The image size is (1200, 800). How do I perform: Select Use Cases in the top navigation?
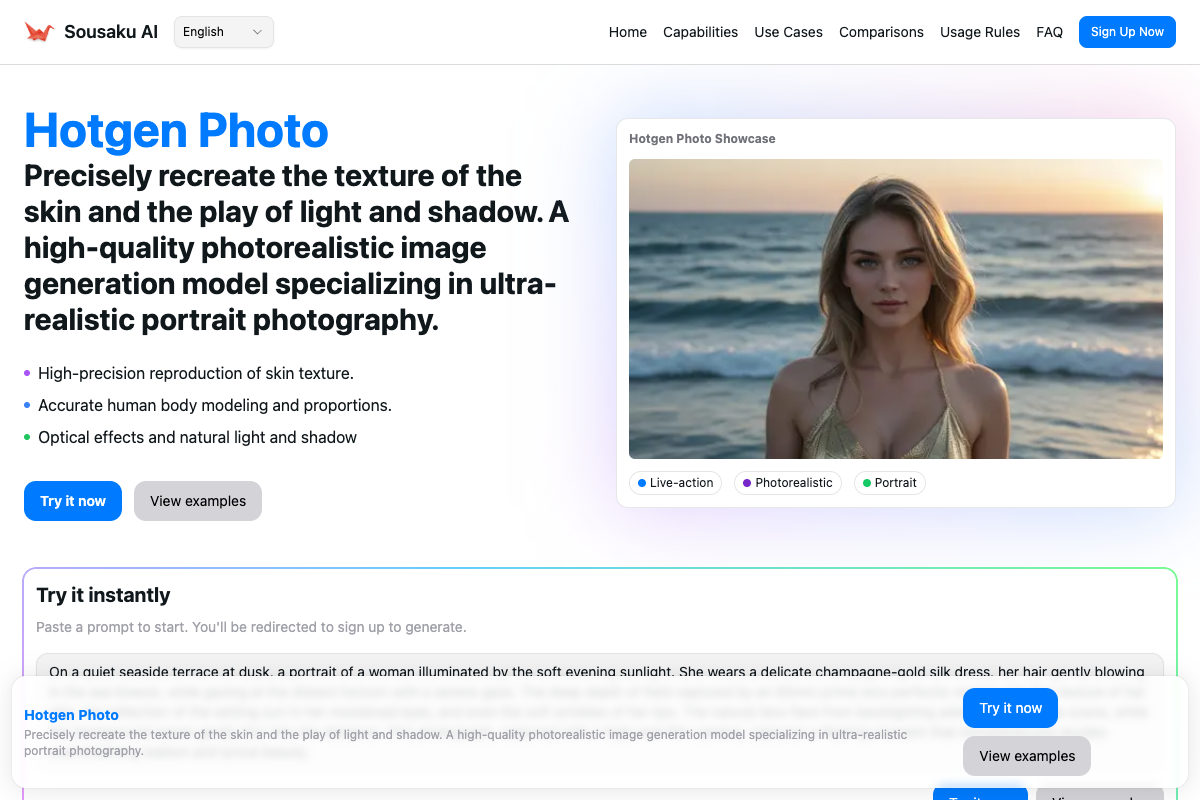point(788,32)
